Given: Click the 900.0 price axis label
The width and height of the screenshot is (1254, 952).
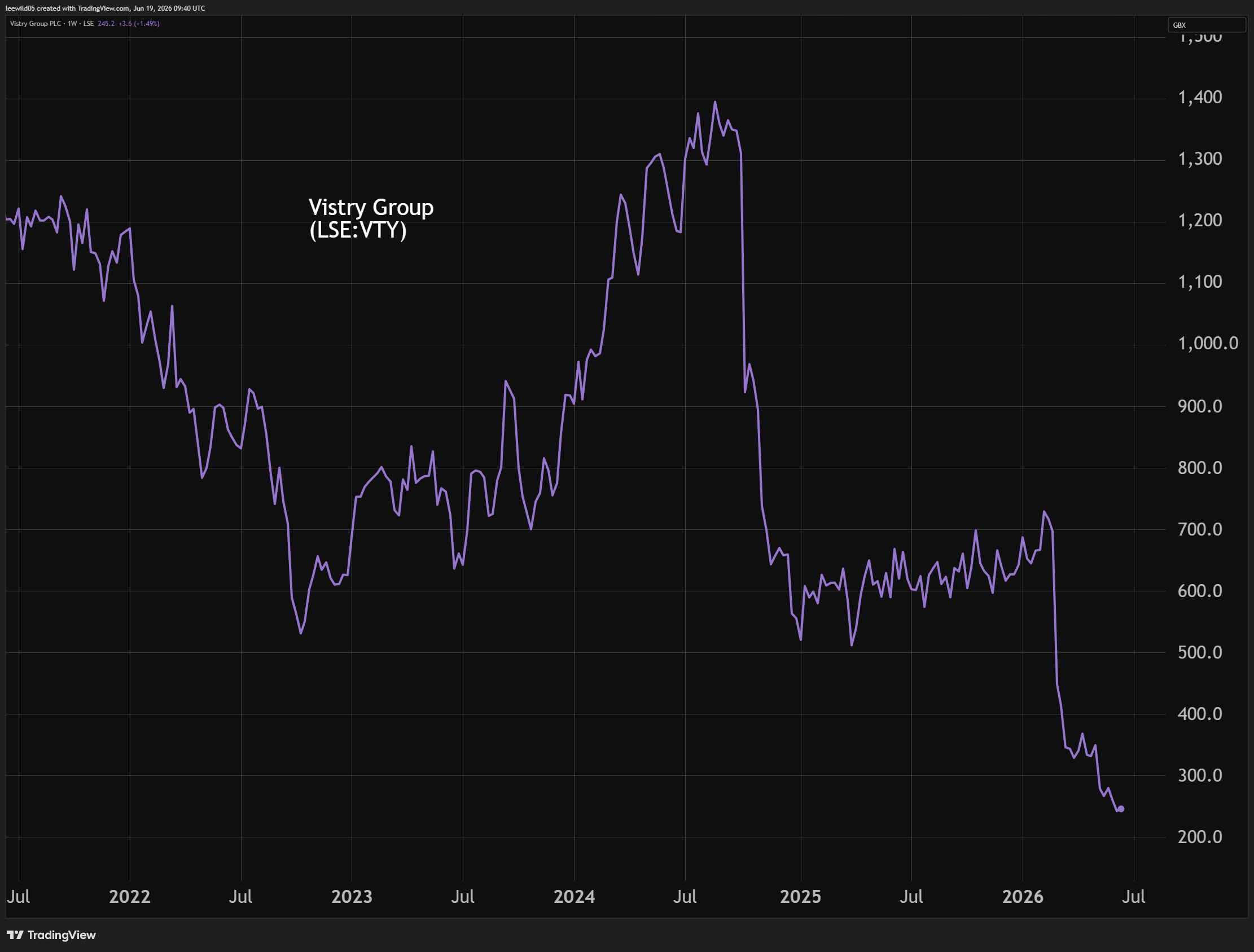Looking at the screenshot, I should click(x=1200, y=406).
